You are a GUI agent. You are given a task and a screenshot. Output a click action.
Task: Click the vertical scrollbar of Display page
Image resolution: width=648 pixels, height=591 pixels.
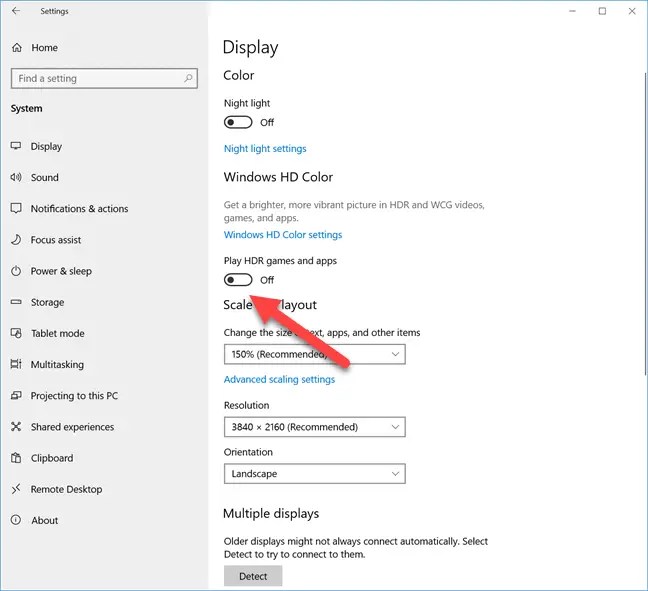click(645, 223)
